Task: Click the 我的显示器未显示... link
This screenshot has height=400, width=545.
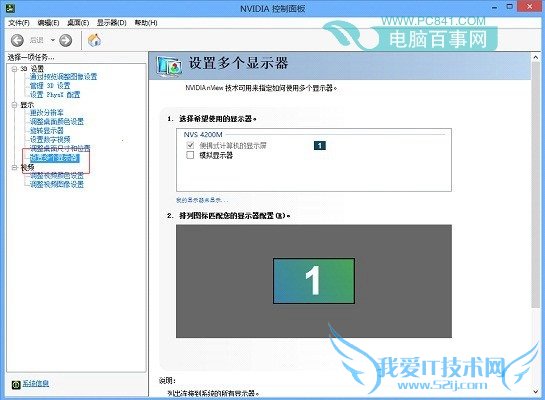Action: [202, 200]
